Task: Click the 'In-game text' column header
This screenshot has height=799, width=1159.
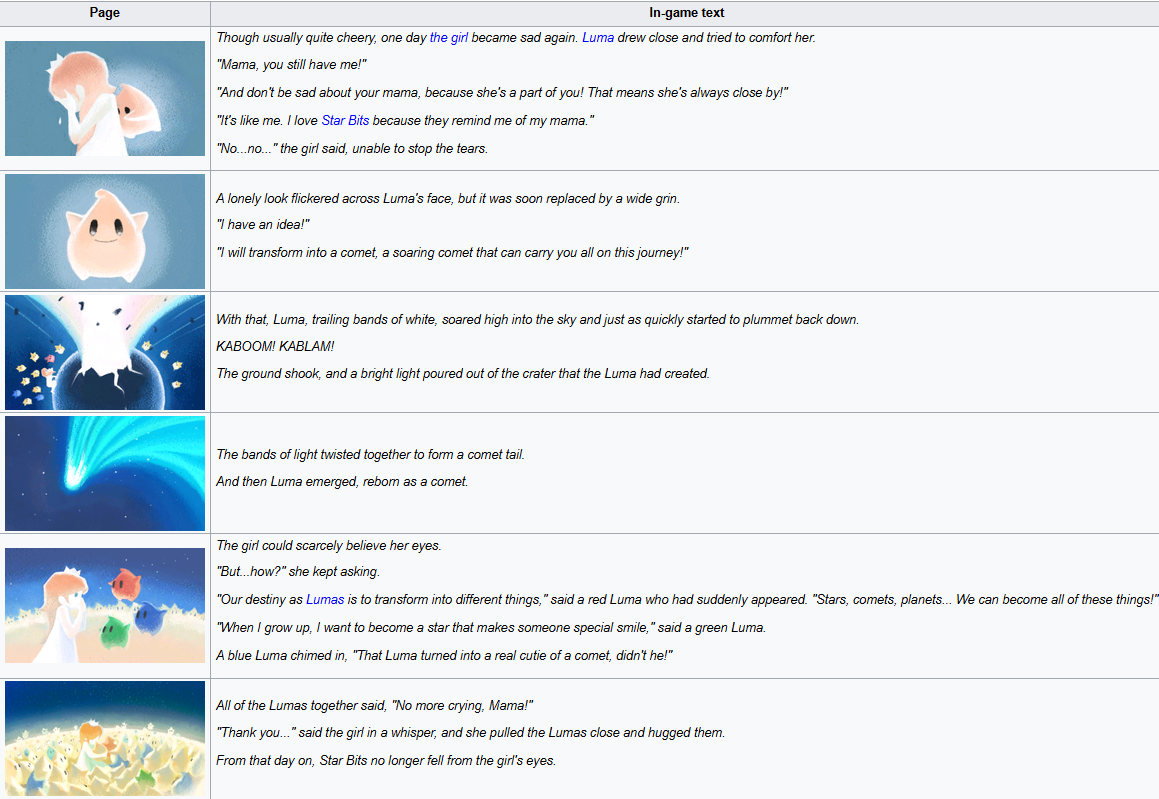Action: click(x=686, y=13)
